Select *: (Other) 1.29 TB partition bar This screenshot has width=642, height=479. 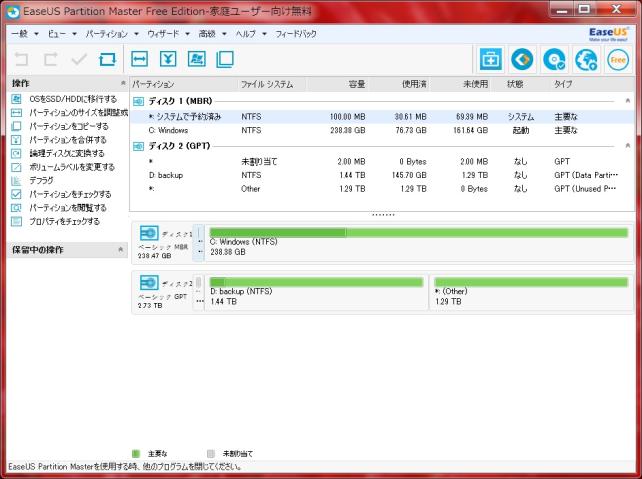531,282
